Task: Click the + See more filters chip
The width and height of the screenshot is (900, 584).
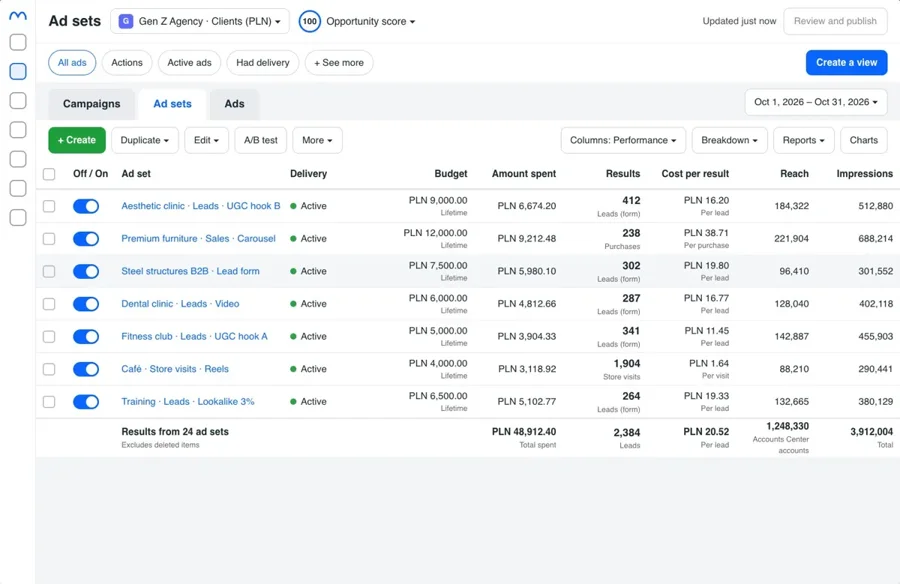Action: click(x=339, y=63)
